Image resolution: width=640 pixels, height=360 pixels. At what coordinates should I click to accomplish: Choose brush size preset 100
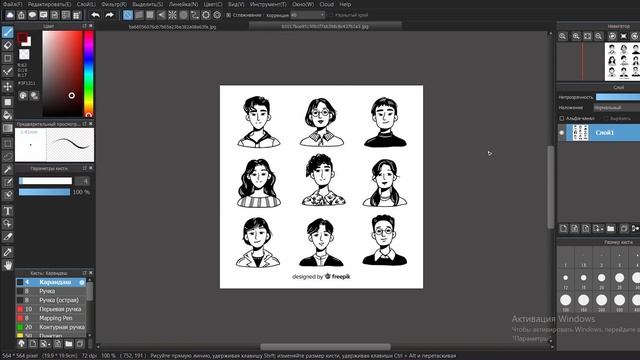[x=566, y=302]
